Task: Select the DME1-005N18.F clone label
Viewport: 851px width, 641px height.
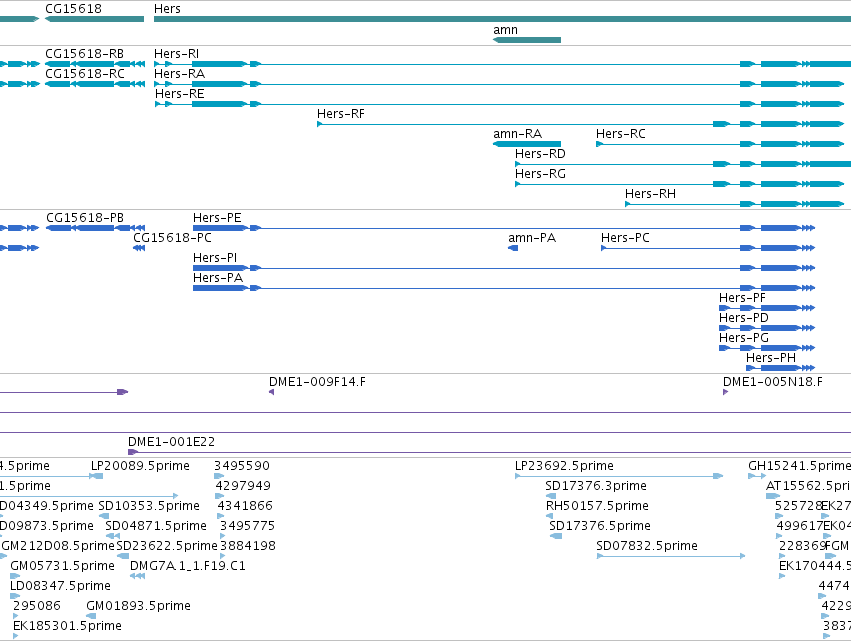Action: 773,383
